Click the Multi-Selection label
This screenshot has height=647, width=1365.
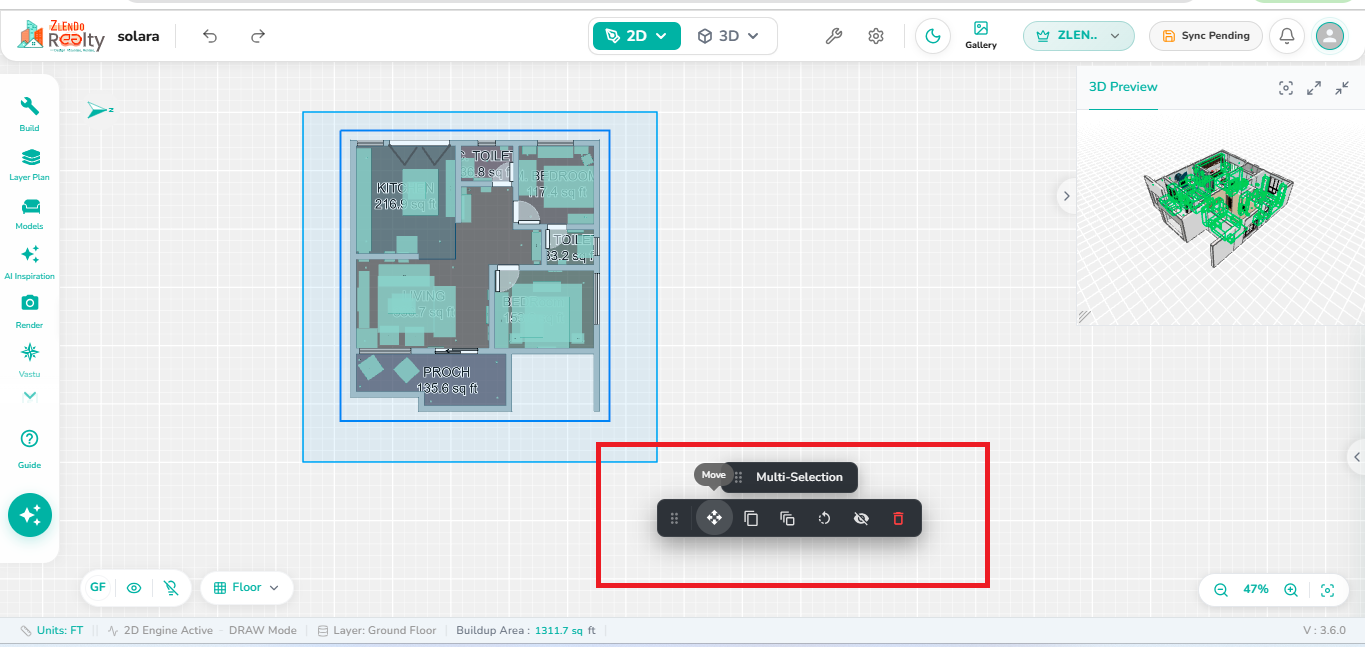(x=799, y=477)
